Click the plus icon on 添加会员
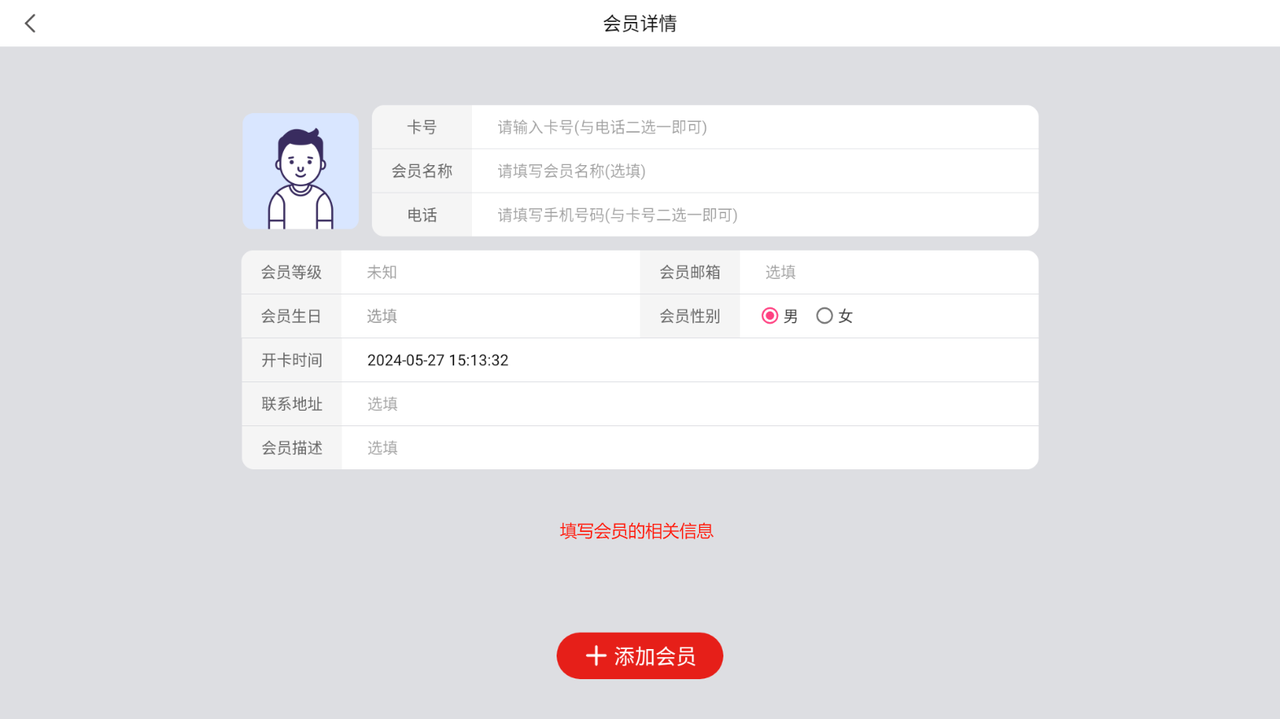Screen dimensions: 1280x719 coord(596,656)
